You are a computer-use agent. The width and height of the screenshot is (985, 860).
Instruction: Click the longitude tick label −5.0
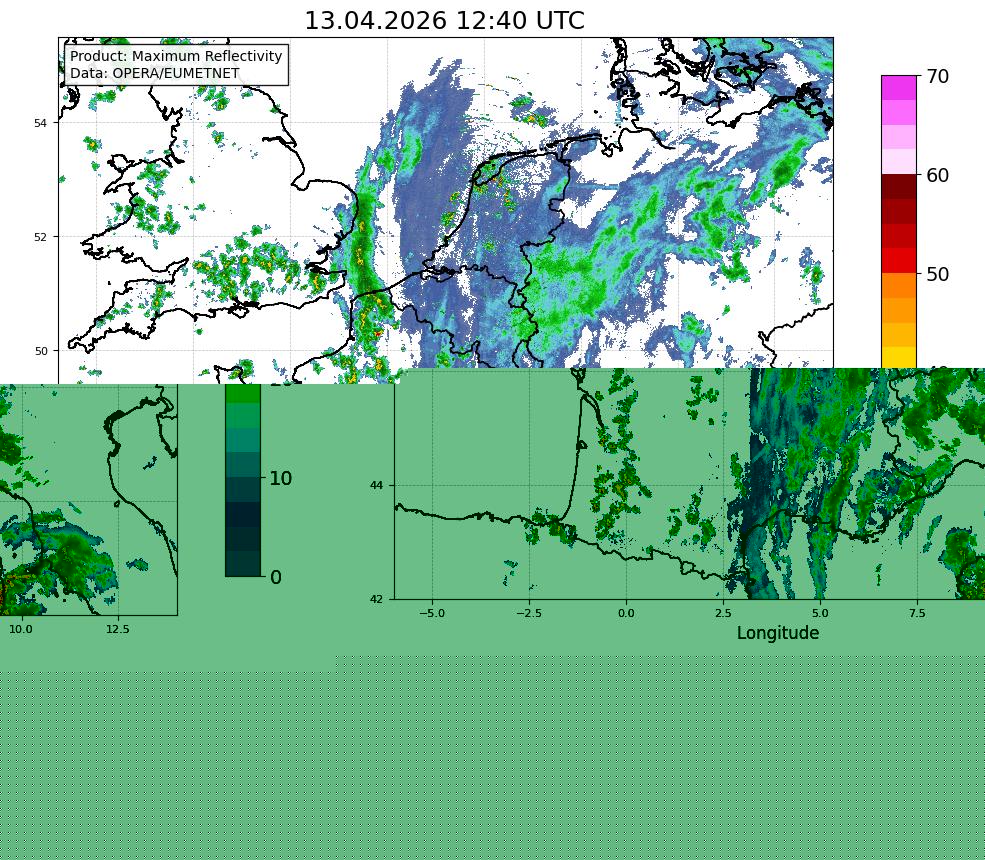coord(432,613)
